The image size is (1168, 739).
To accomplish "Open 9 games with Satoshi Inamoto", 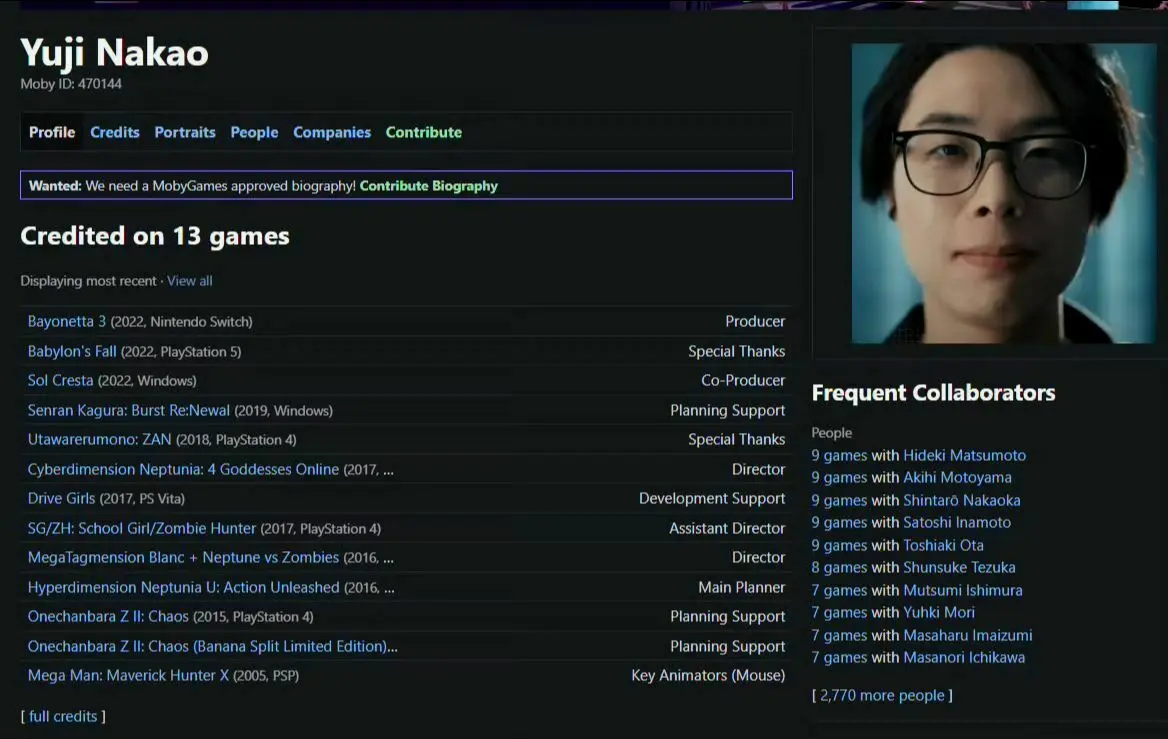I will tap(911, 523).
